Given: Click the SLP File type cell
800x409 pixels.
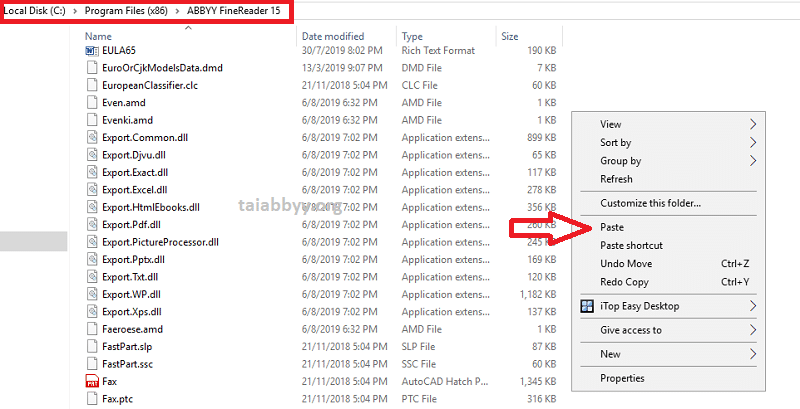Looking at the screenshot, I should click(x=418, y=346).
